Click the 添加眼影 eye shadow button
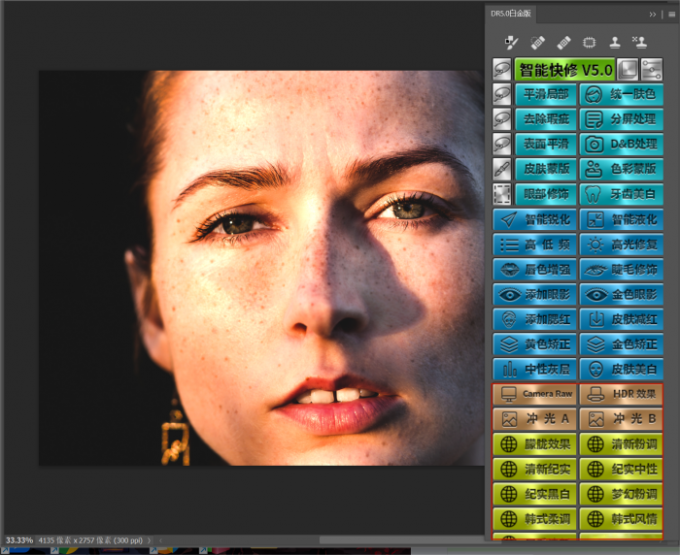 [536, 295]
